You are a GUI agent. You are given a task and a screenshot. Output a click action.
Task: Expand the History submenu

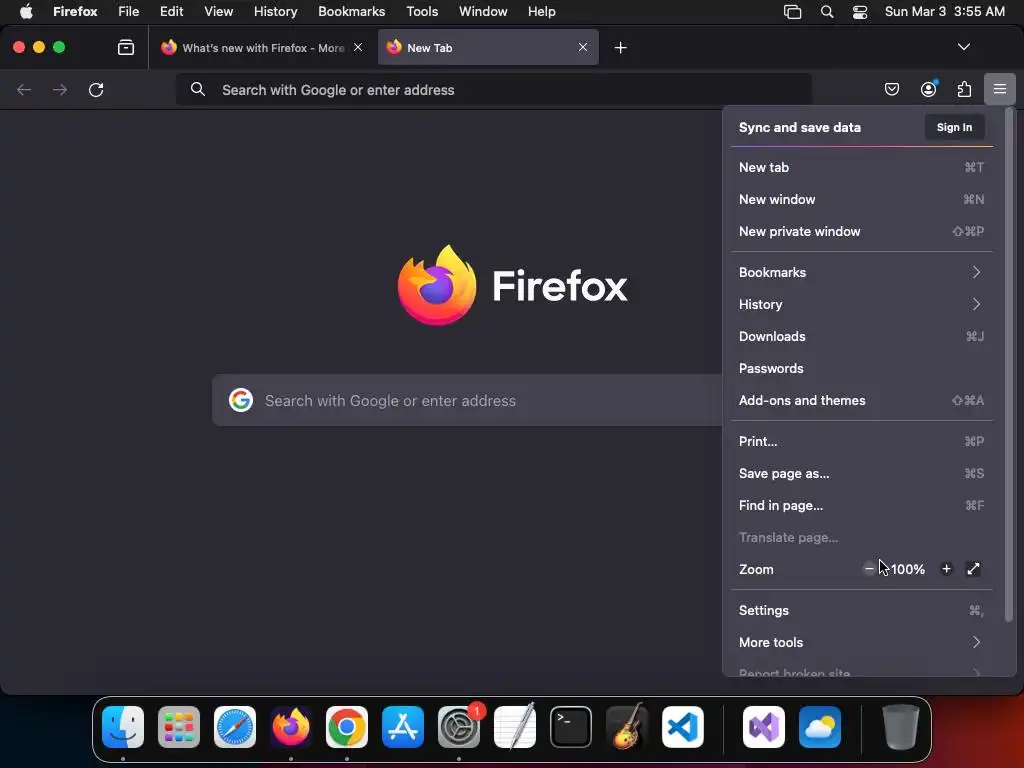click(862, 304)
